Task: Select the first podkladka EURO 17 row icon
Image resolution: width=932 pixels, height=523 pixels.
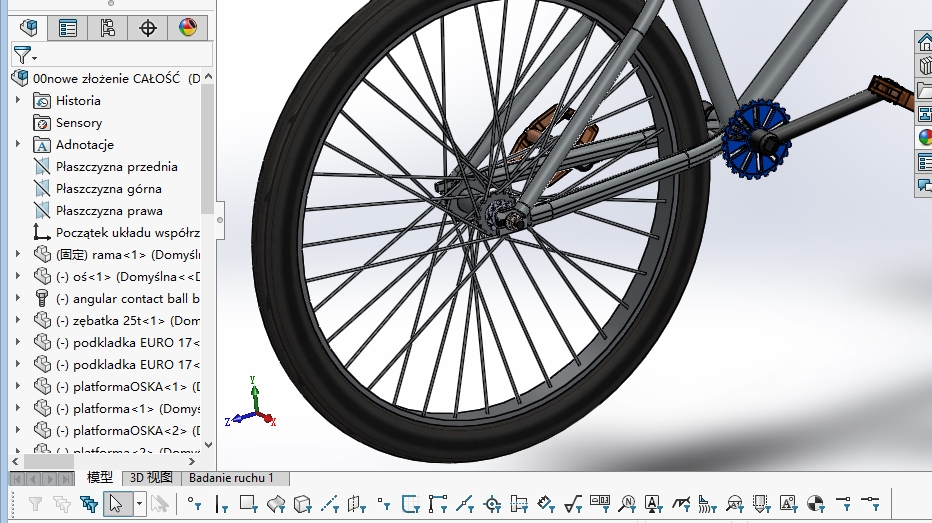Action: (42, 342)
